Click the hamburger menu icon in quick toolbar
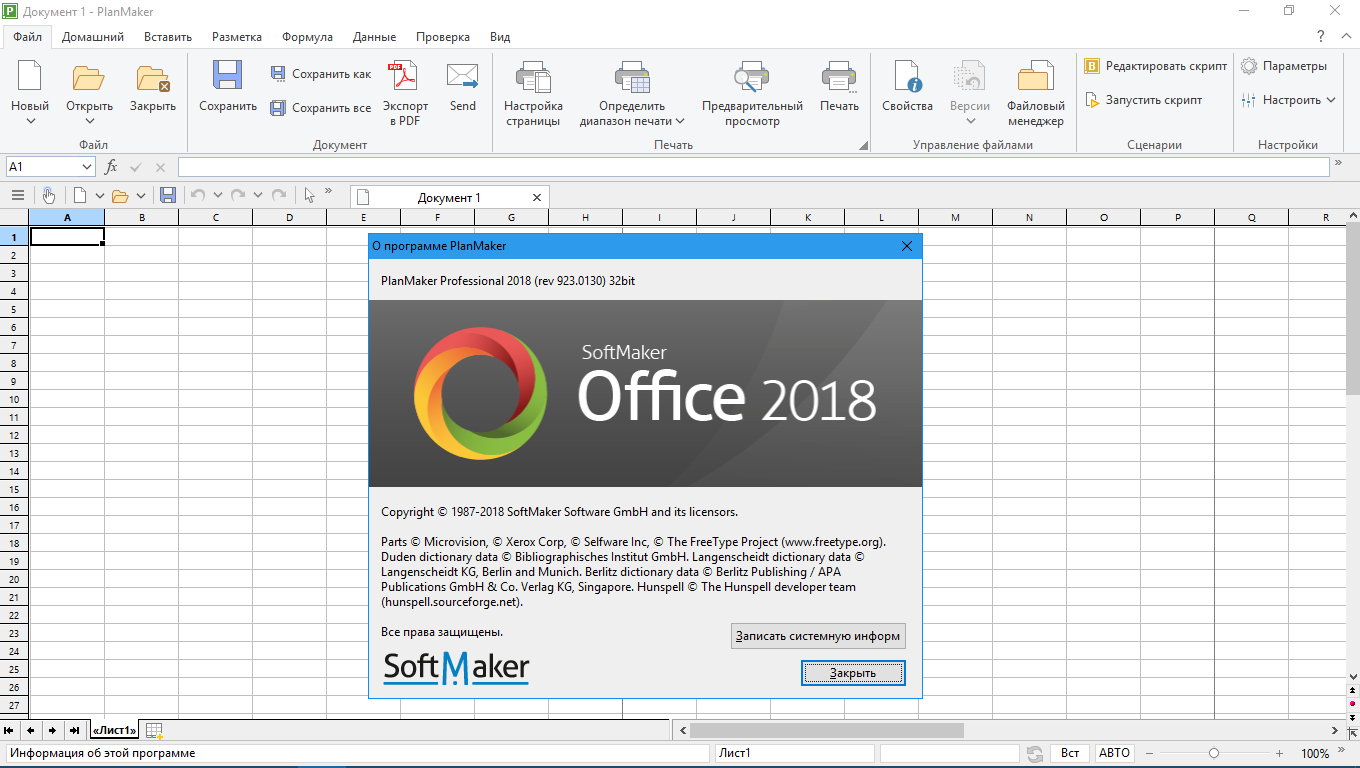Viewport: 1360px width, 768px height. coord(18,196)
